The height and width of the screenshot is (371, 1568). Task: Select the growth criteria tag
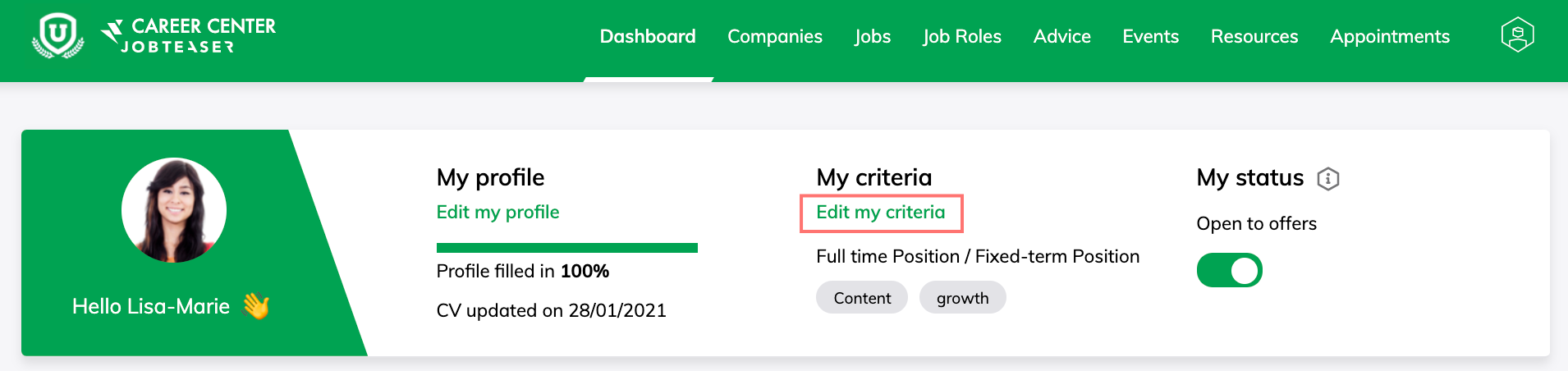(962, 297)
